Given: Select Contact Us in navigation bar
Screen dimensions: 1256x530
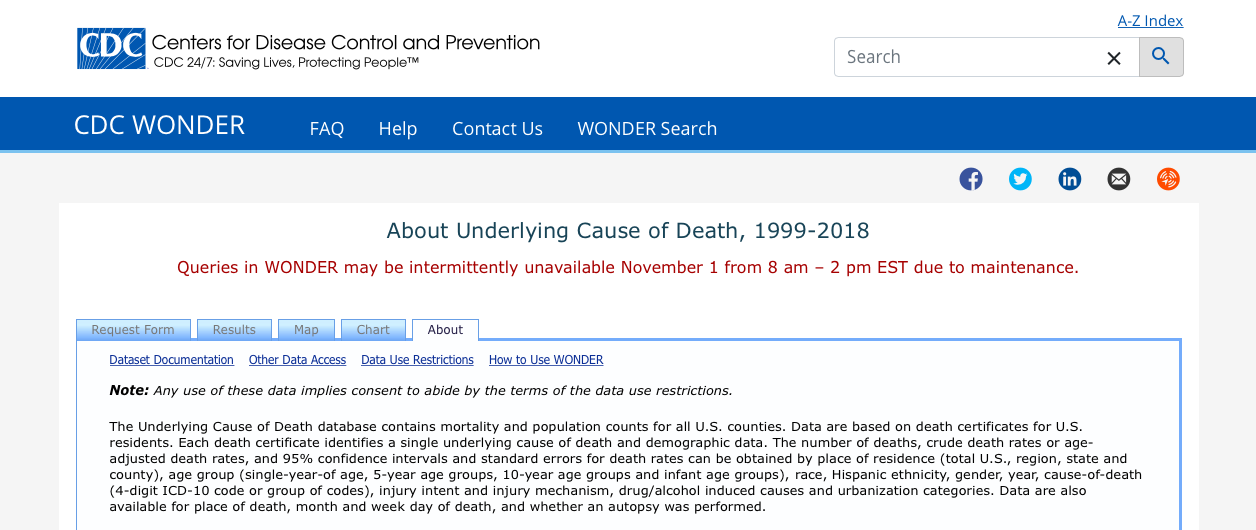Looking at the screenshot, I should point(497,129).
